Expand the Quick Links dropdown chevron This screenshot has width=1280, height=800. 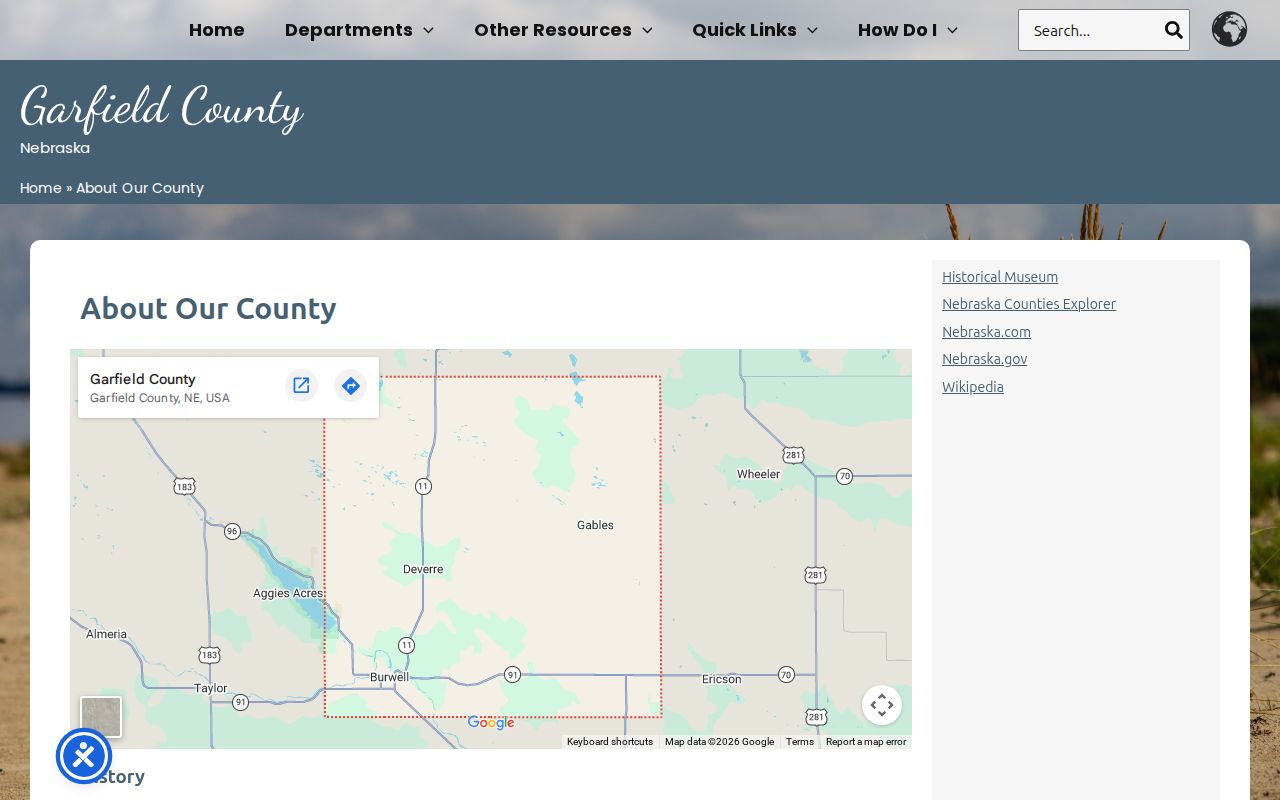812,31
